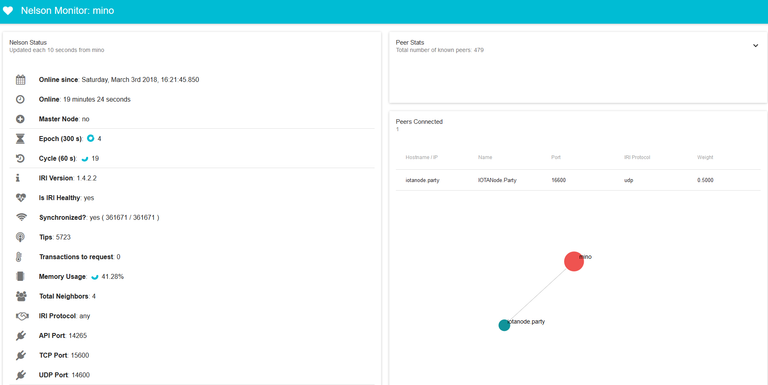Click the people icon for Total Neighbors
The height and width of the screenshot is (385, 768).
[x=21, y=296]
